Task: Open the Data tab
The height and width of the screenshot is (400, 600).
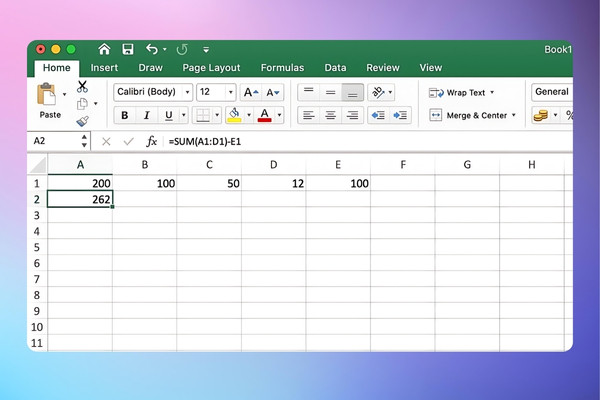Action: 335,68
